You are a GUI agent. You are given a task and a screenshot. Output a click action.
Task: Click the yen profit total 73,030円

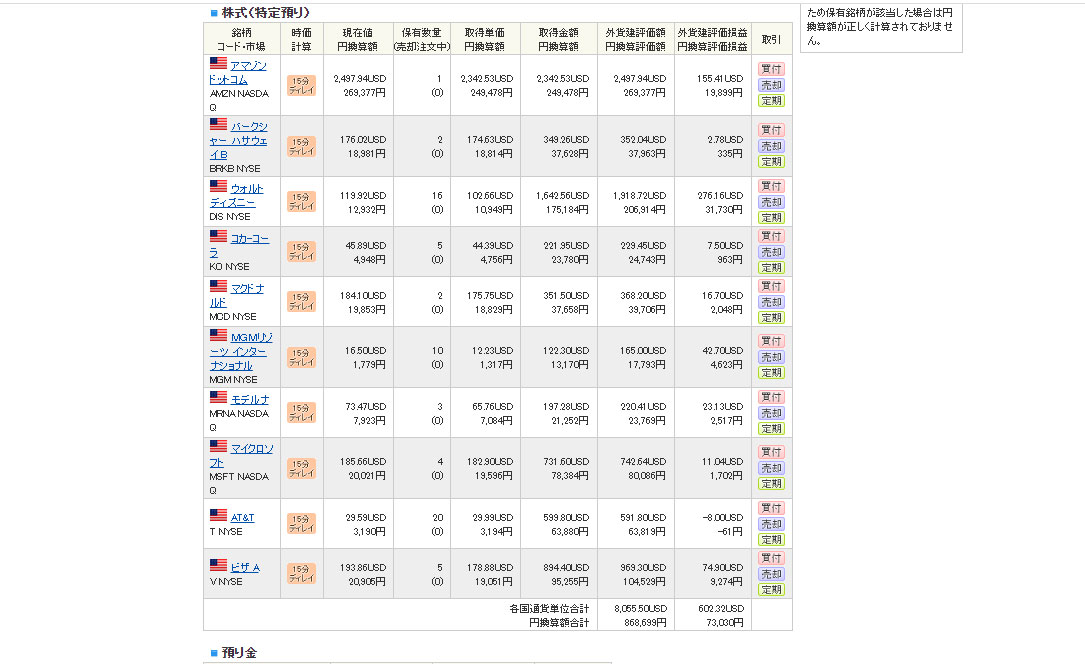(x=724, y=622)
